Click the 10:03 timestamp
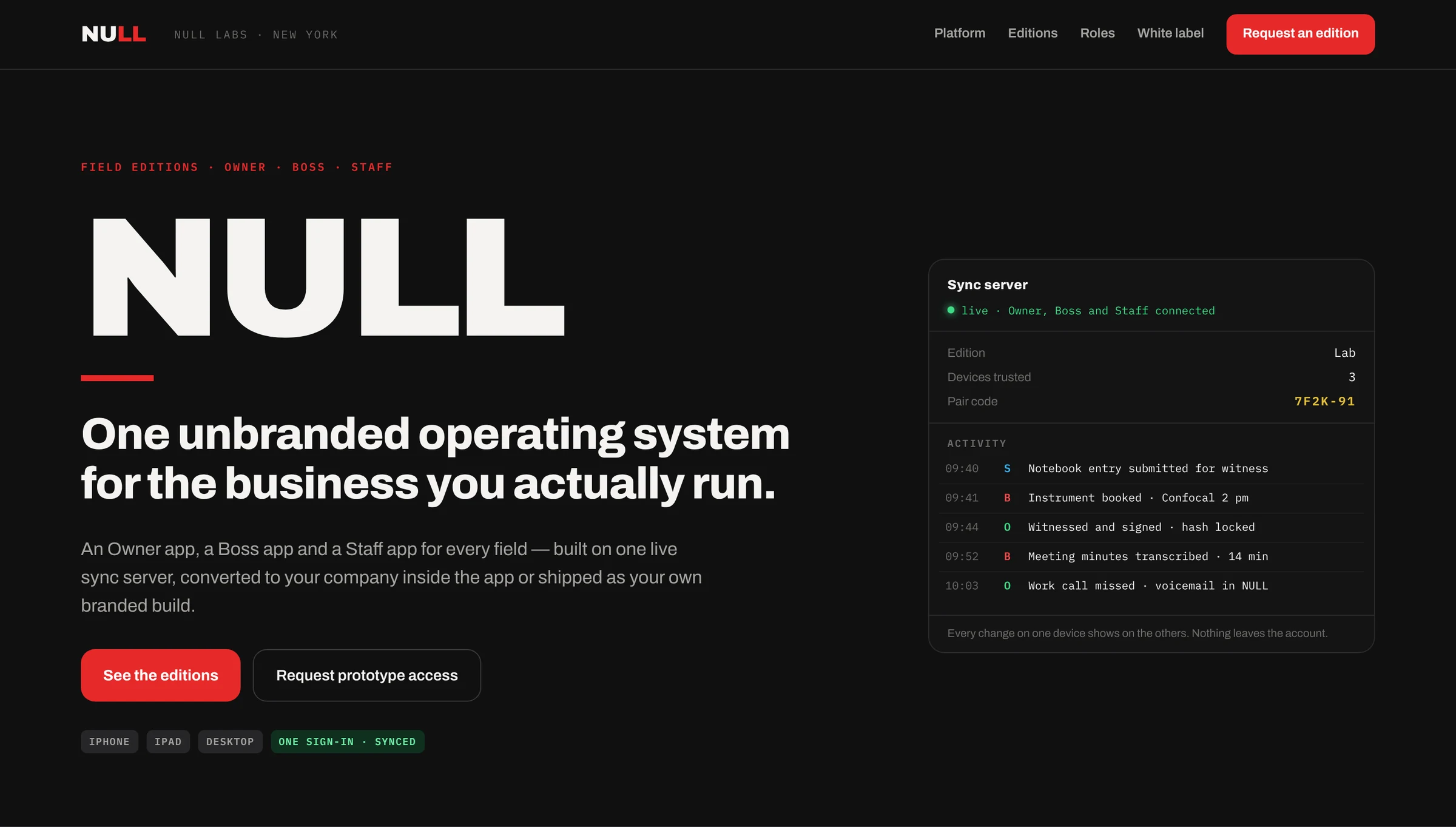The image size is (1456, 827). (x=962, y=586)
